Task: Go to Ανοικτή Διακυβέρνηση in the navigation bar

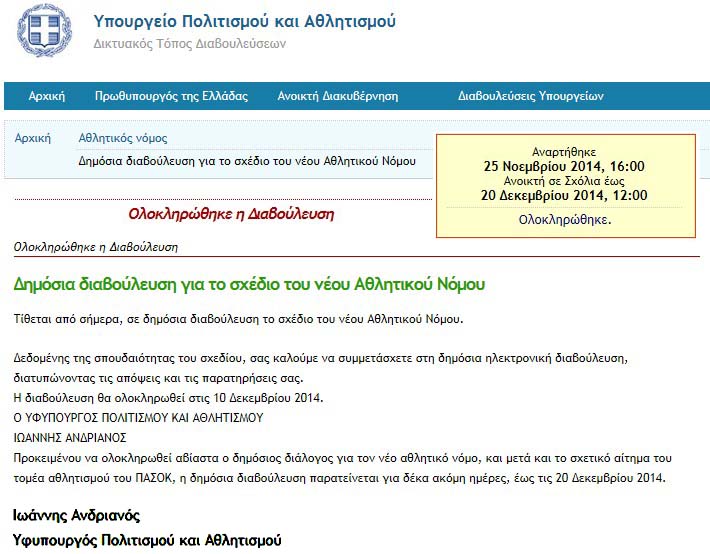Action: [338, 96]
